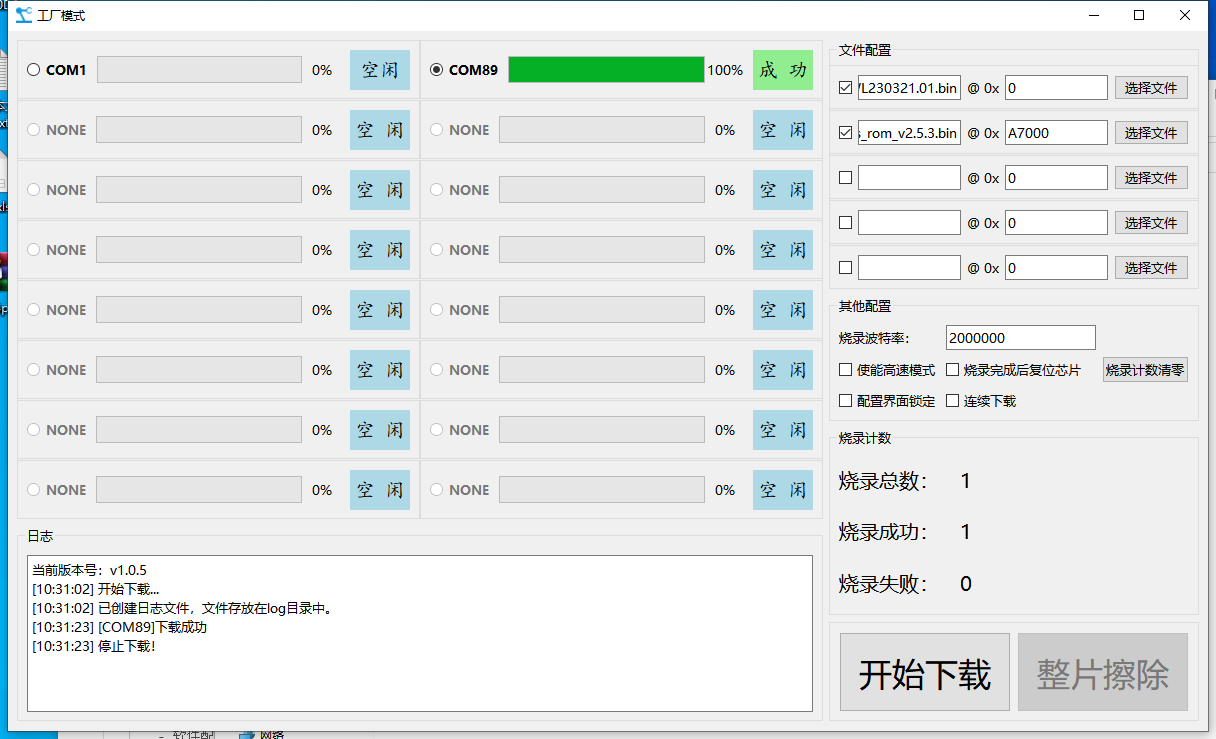The width and height of the screenshot is (1216, 739).
Task: Check 烧录完成后复位芯片 option
Action: pos(952,370)
